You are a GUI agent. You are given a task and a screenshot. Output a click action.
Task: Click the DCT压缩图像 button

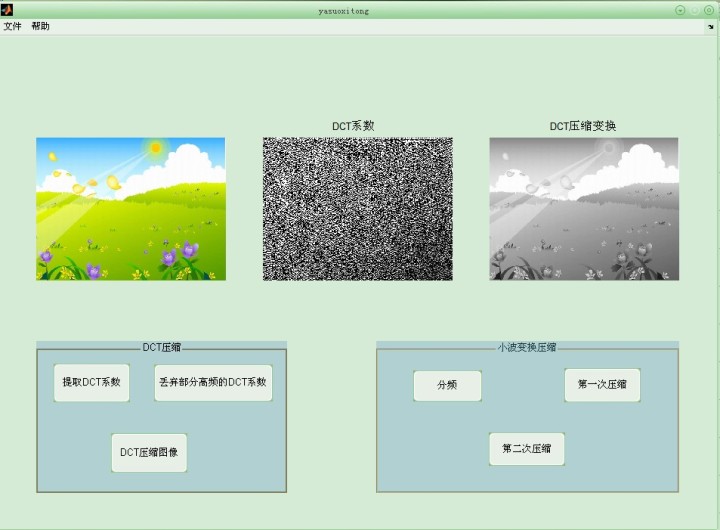[x=149, y=452]
